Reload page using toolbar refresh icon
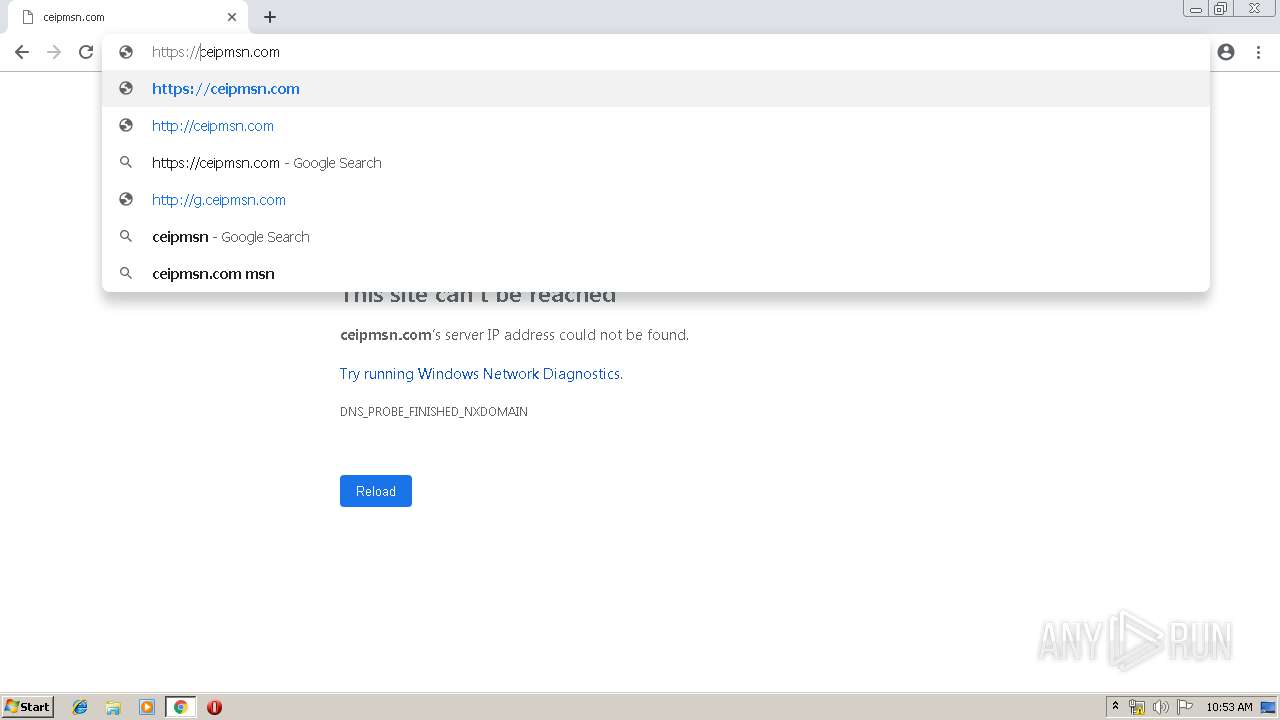1280x720 pixels. (x=86, y=52)
